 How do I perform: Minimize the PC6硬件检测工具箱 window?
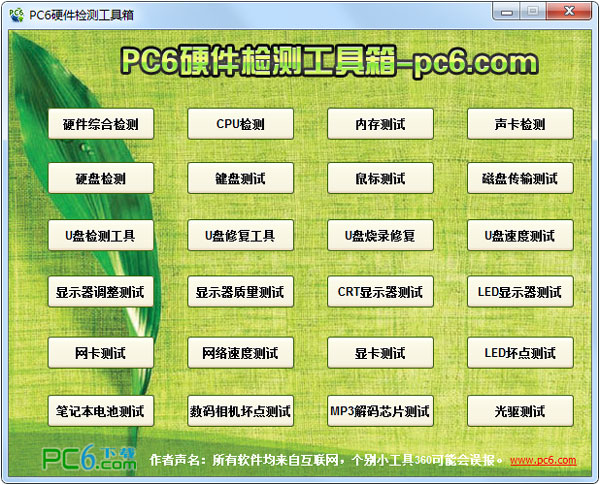coord(506,11)
